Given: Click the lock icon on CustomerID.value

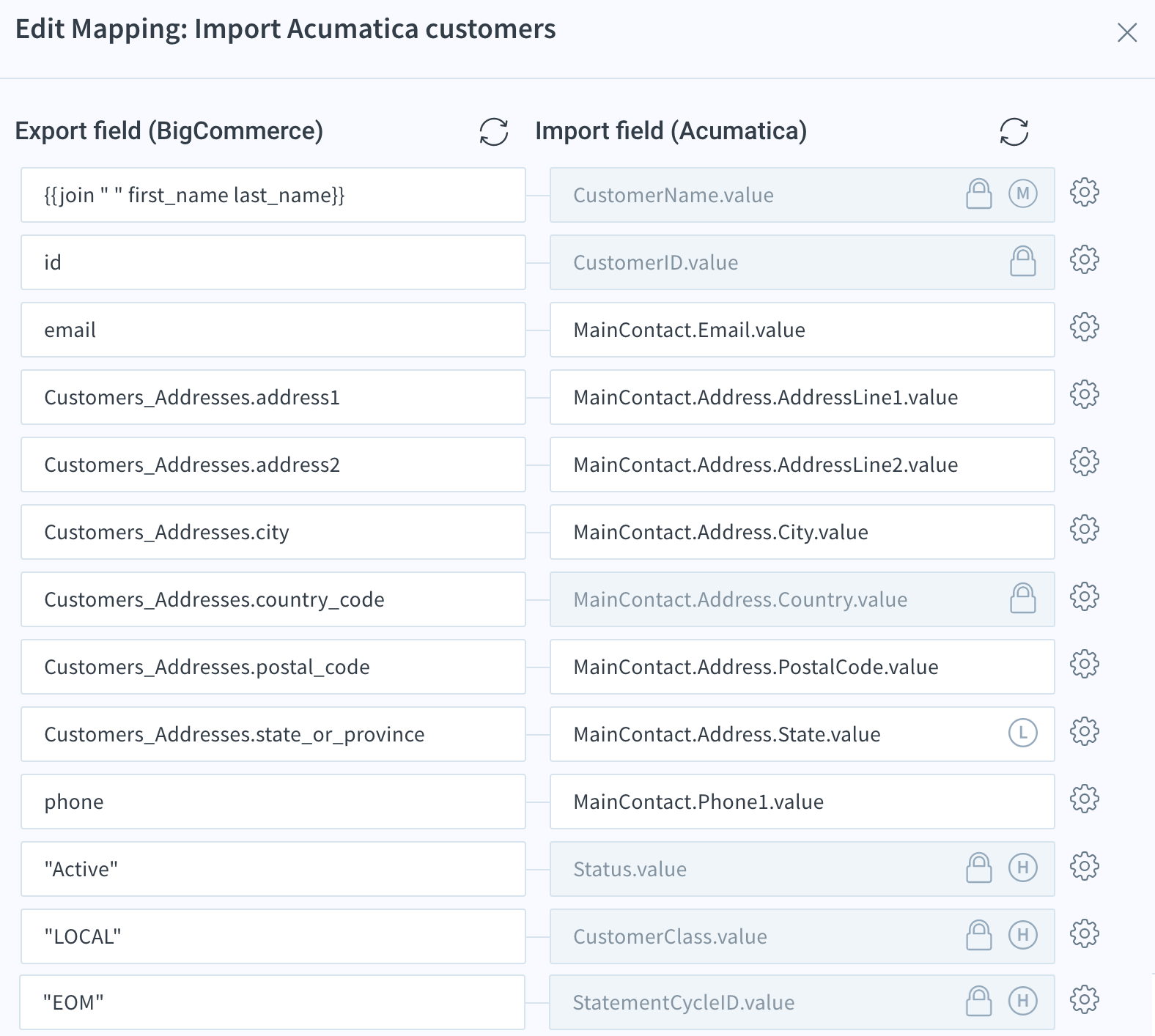Looking at the screenshot, I should (1023, 261).
